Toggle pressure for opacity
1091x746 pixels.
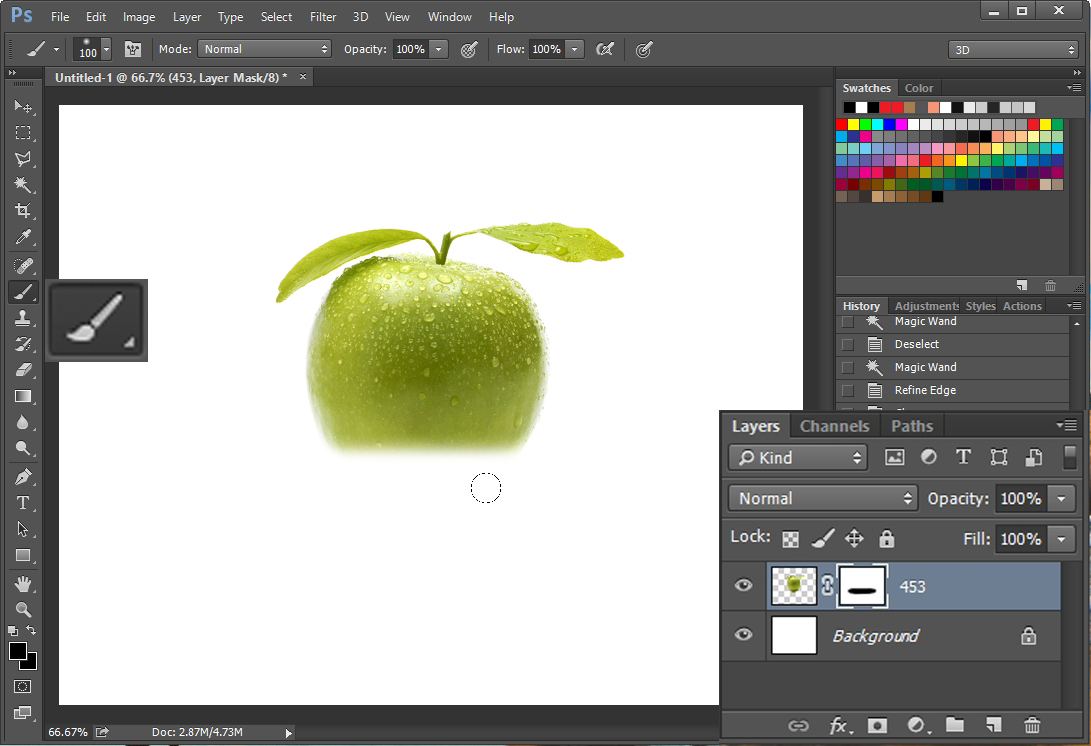click(469, 49)
